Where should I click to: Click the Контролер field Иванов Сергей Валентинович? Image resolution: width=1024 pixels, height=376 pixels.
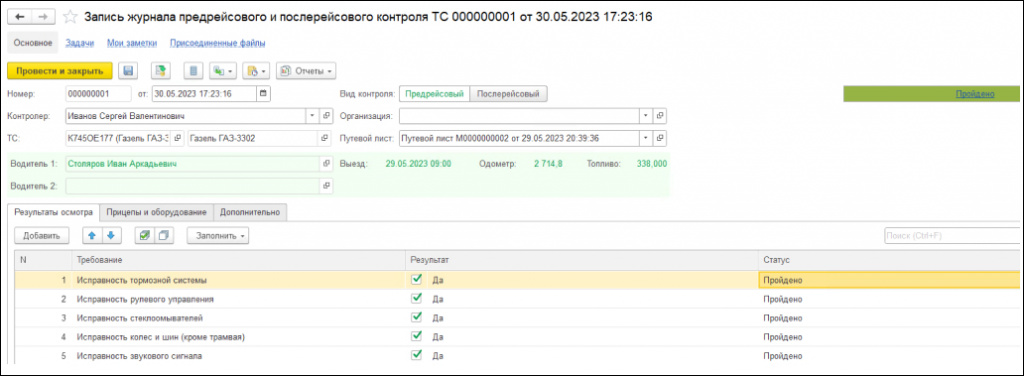tap(186, 116)
